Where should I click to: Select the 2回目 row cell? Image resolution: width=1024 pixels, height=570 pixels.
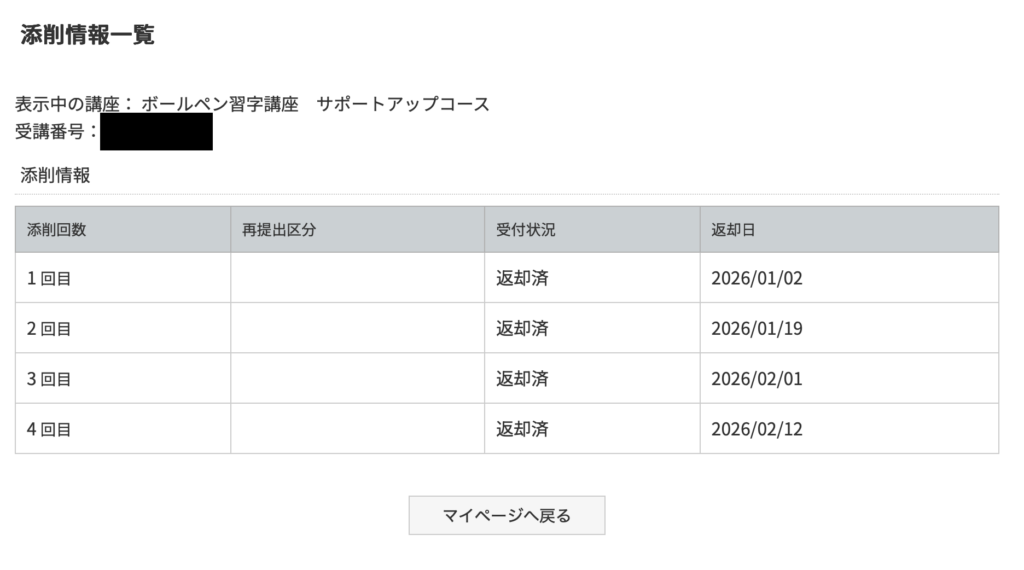(x=49, y=329)
